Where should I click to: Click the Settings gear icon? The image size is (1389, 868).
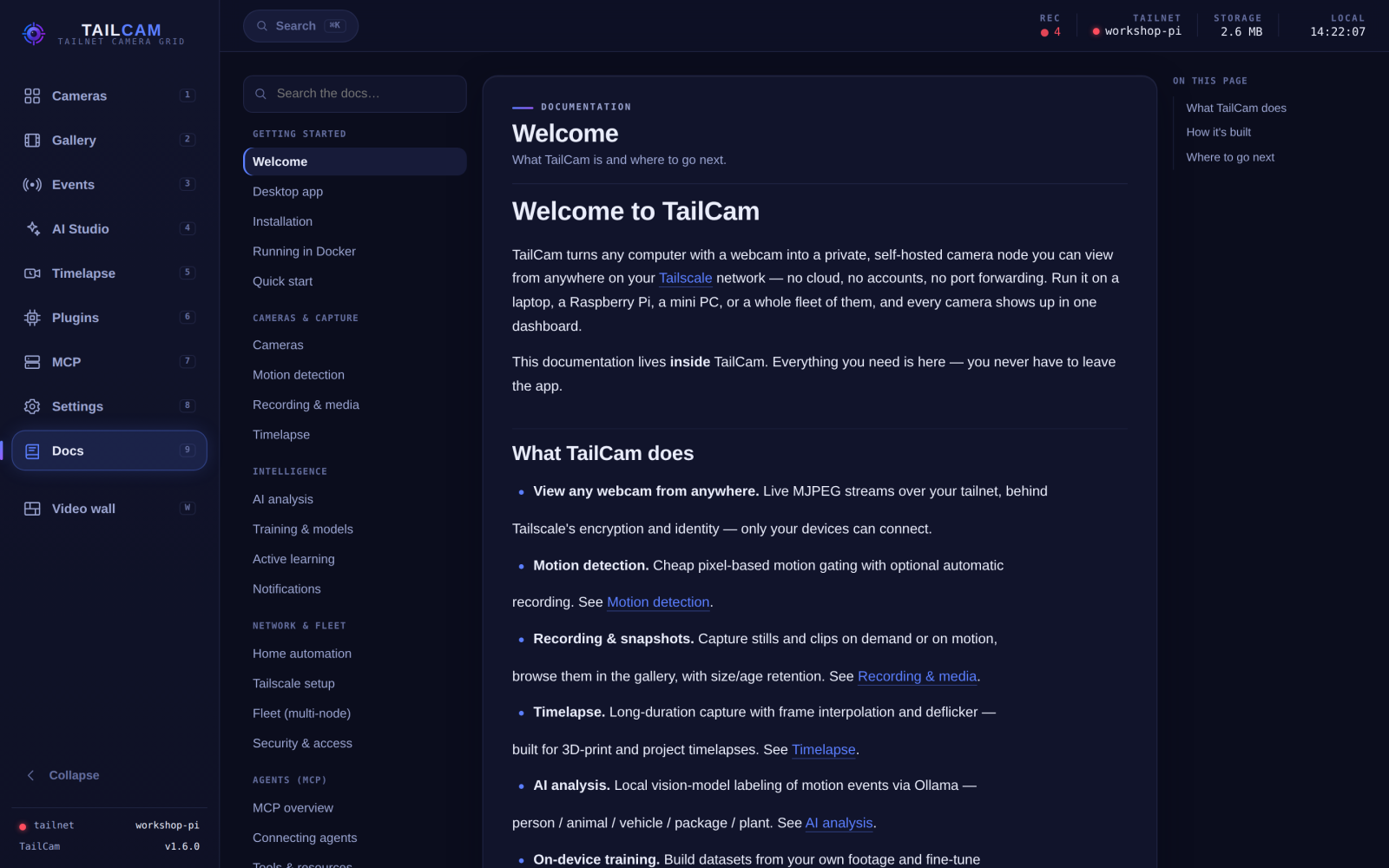pyautogui.click(x=32, y=406)
